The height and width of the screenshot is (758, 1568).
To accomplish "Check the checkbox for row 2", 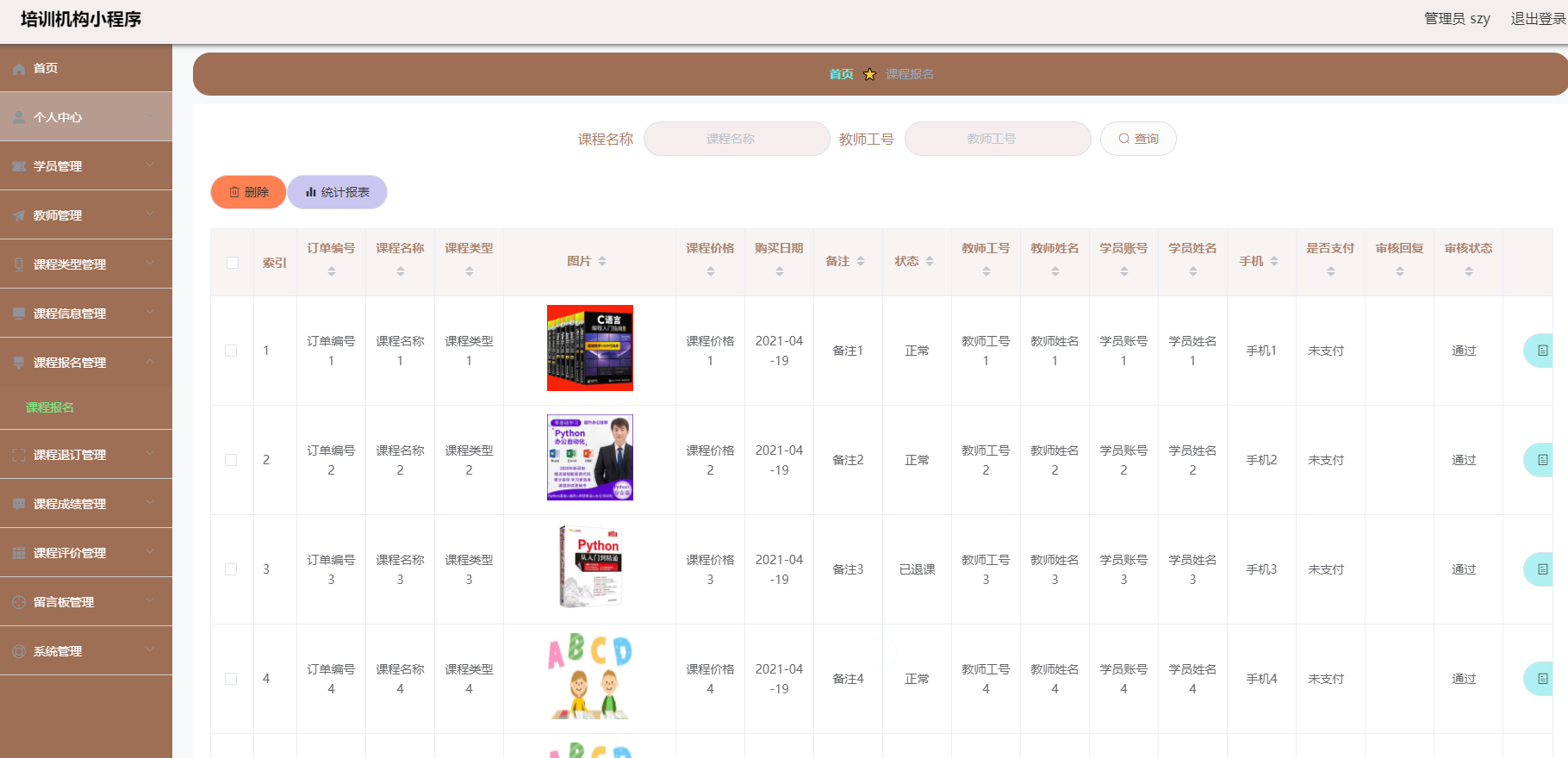I will pos(231,460).
